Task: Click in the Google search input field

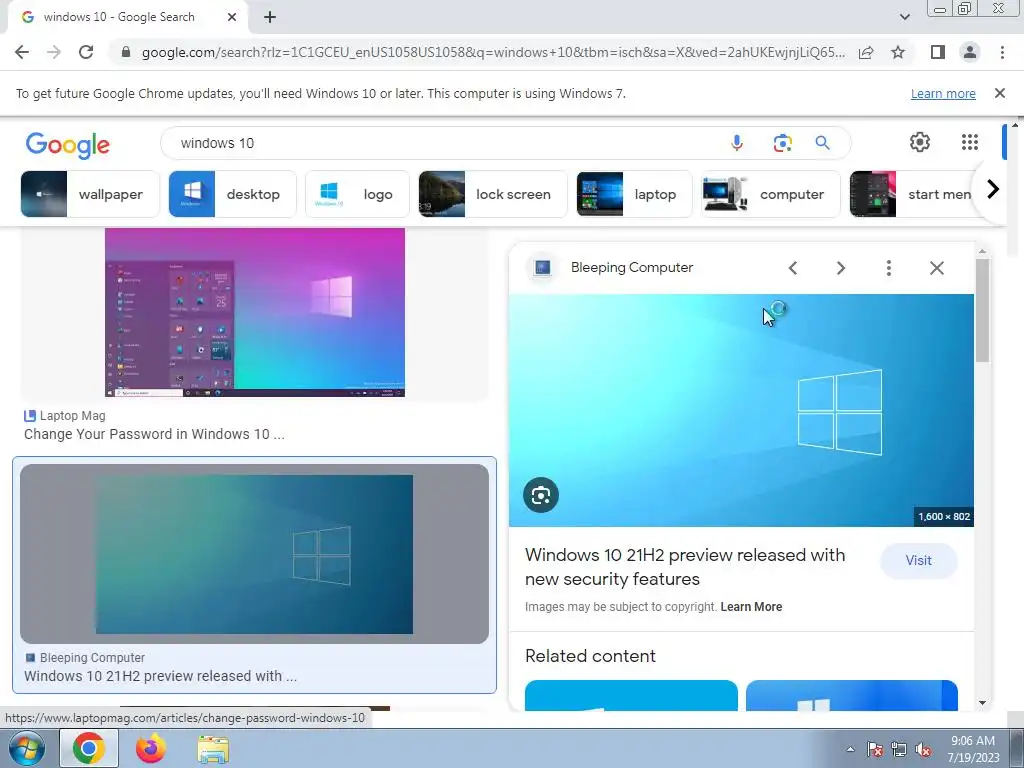Action: pyautogui.click(x=444, y=143)
